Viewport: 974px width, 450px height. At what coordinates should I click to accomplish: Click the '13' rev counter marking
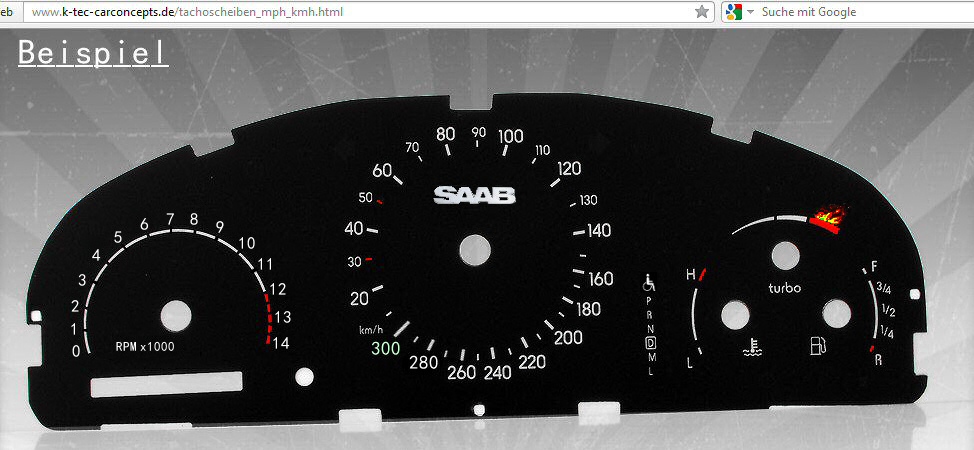tap(283, 318)
